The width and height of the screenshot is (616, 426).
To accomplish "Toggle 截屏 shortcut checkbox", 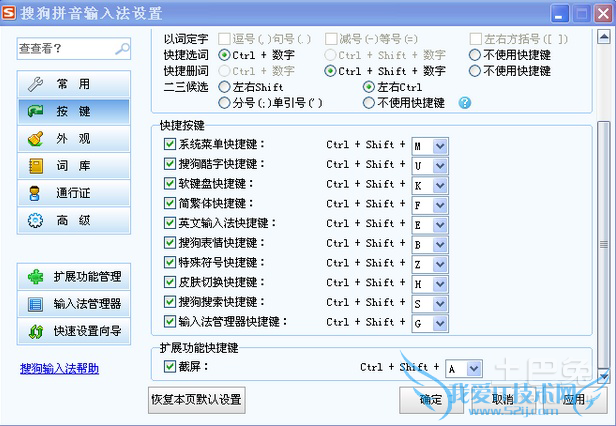I will point(170,367).
